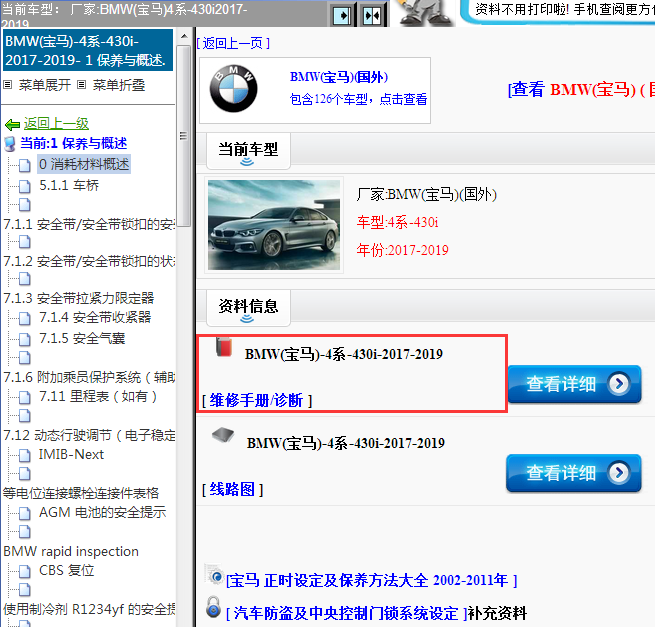Click the 查看 BMW(宝马) link at right
655x627 pixels.
pyautogui.click(x=581, y=89)
